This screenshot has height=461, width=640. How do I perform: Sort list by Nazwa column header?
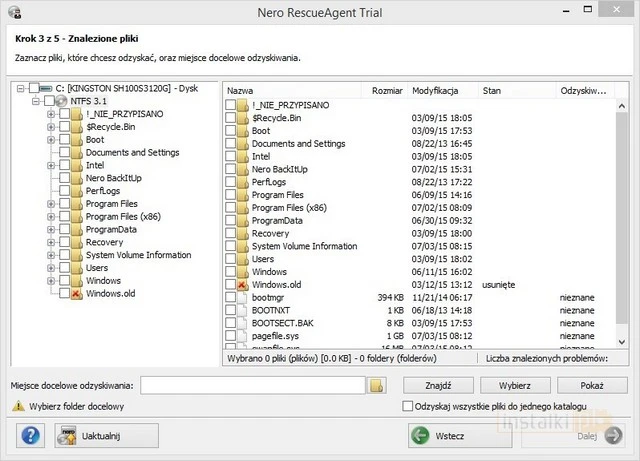(x=295, y=90)
